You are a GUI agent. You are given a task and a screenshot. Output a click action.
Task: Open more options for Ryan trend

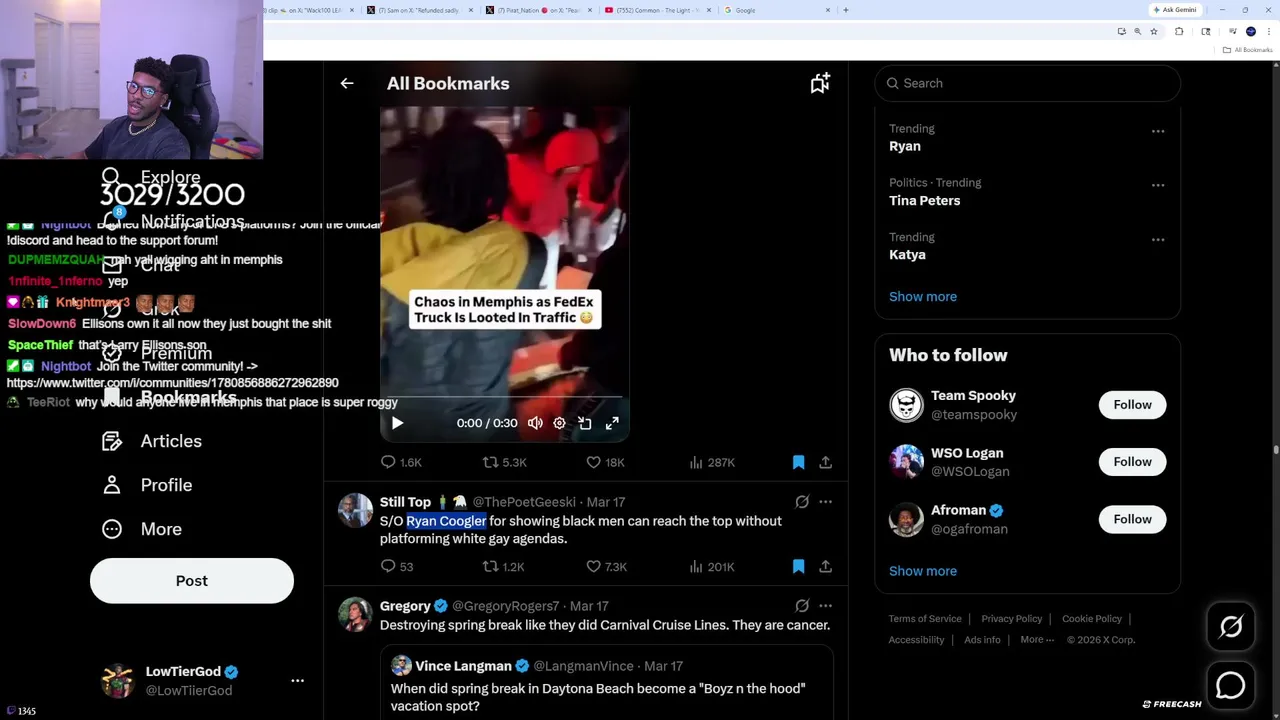pos(1157,131)
